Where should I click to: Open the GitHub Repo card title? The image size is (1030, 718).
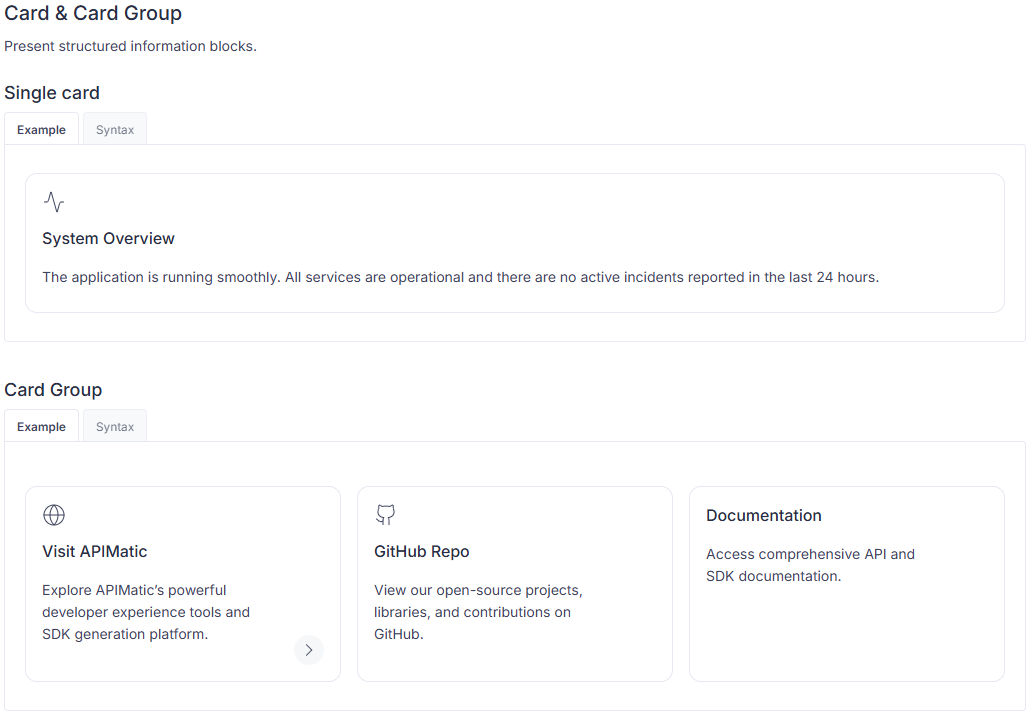click(421, 552)
